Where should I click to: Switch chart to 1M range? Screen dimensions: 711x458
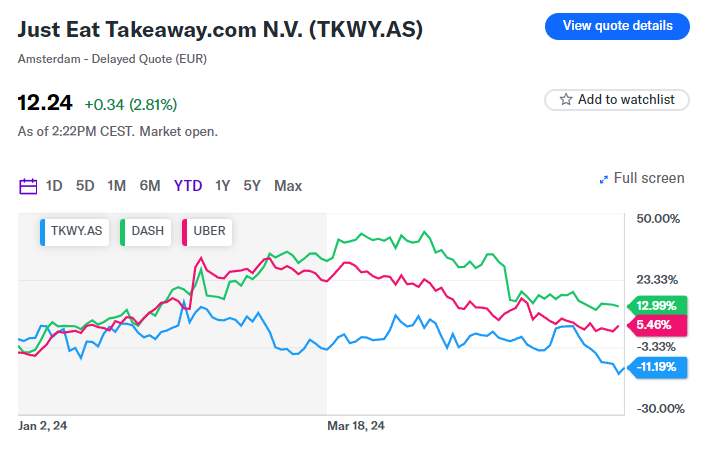[117, 185]
